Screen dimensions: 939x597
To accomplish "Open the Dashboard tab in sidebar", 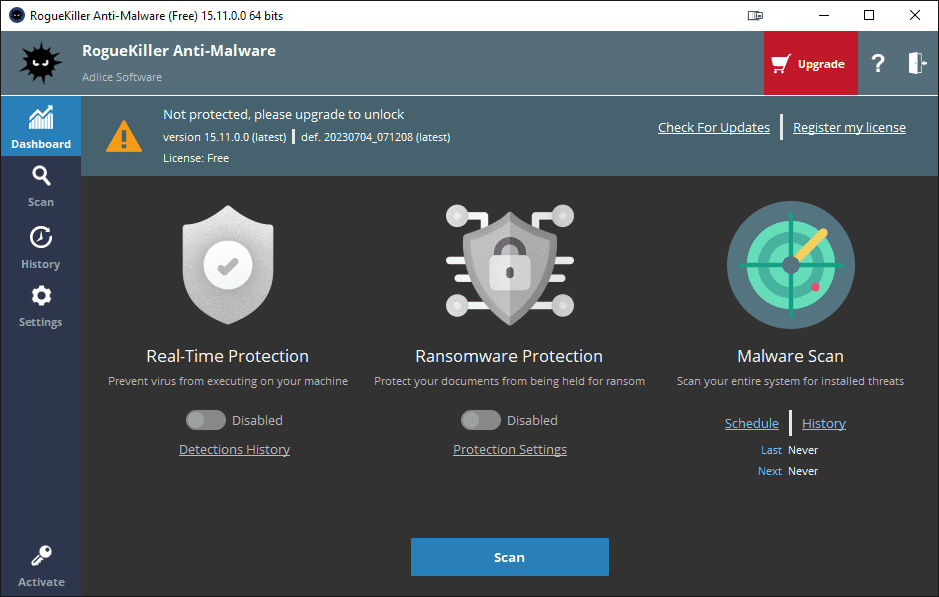I will 41,127.
